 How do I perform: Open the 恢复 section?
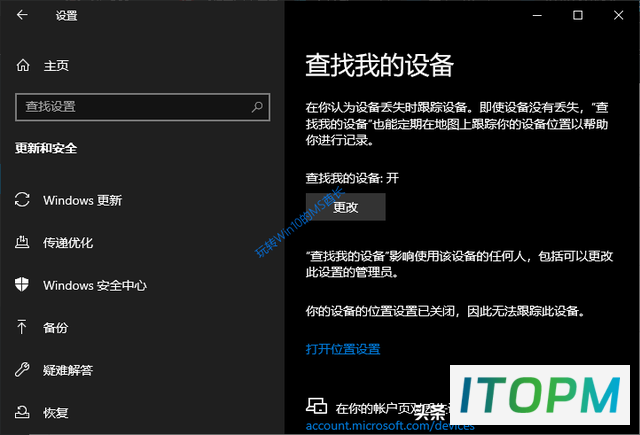tap(56, 413)
